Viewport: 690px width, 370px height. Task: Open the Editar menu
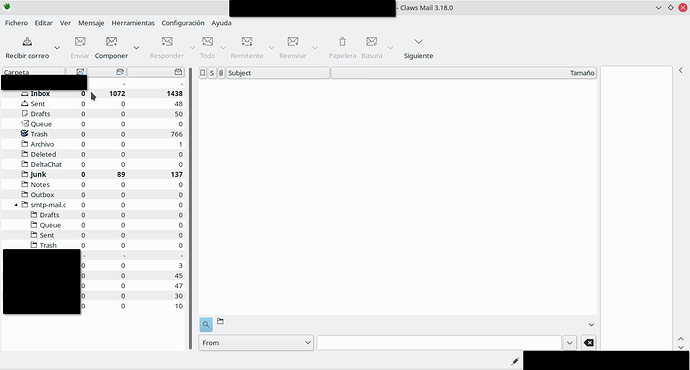pyautogui.click(x=44, y=23)
